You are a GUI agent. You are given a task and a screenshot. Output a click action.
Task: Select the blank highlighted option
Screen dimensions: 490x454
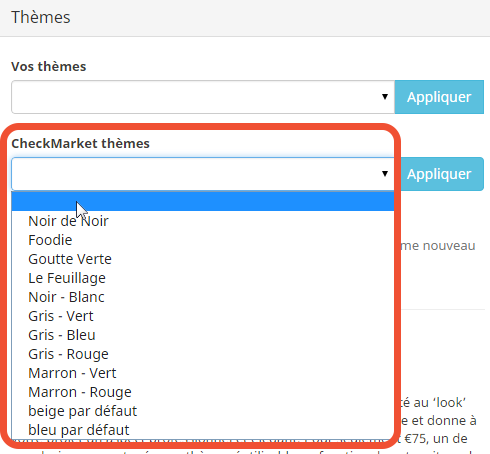coord(203,201)
